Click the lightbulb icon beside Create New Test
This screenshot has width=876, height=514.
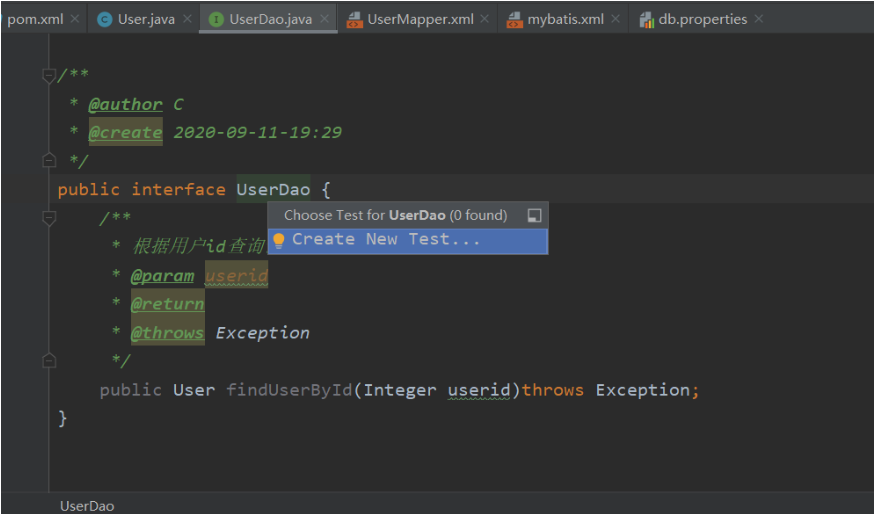pyautogui.click(x=279, y=241)
